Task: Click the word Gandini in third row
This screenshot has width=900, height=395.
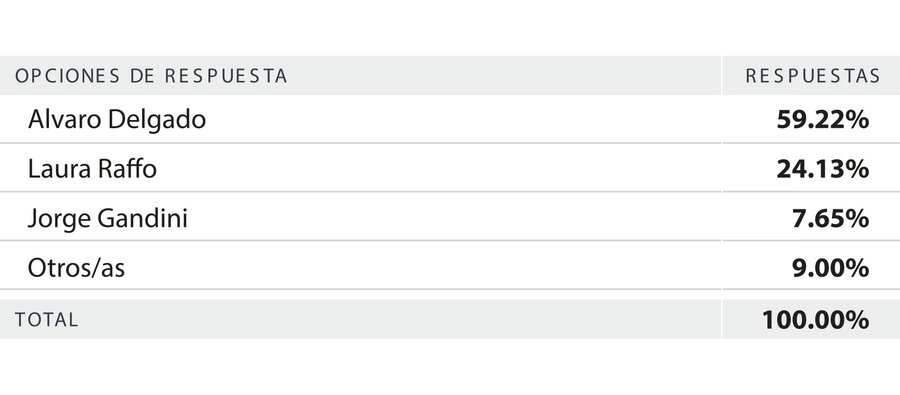Action: click(x=143, y=219)
